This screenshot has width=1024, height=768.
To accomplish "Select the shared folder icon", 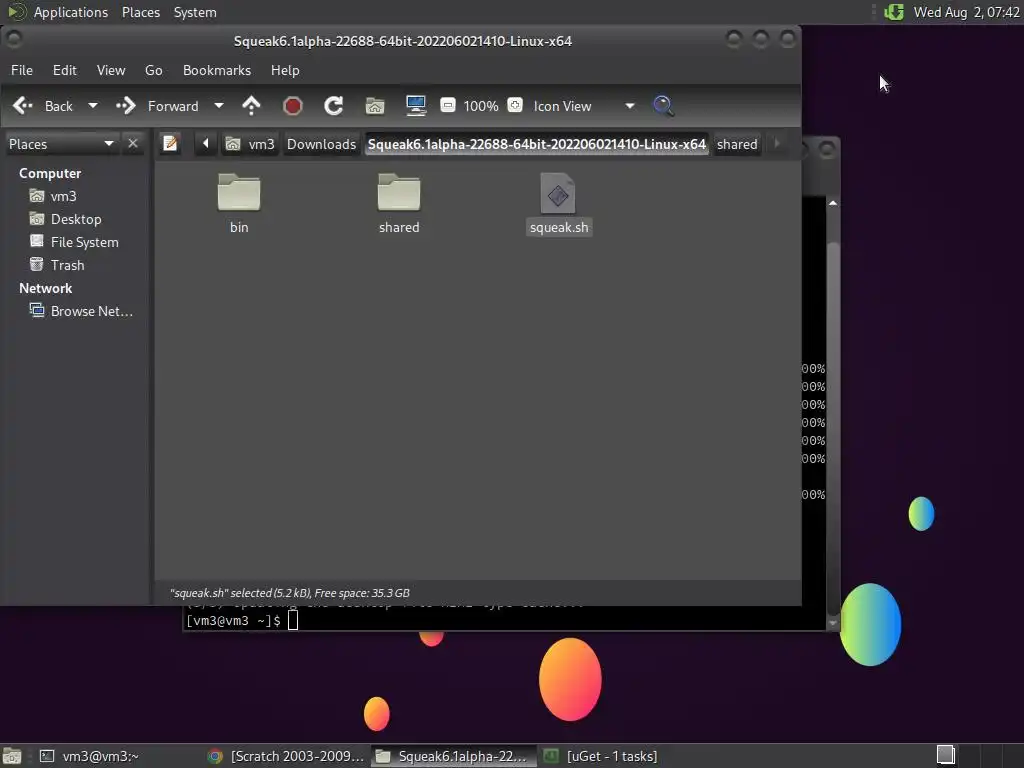I will [x=399, y=193].
